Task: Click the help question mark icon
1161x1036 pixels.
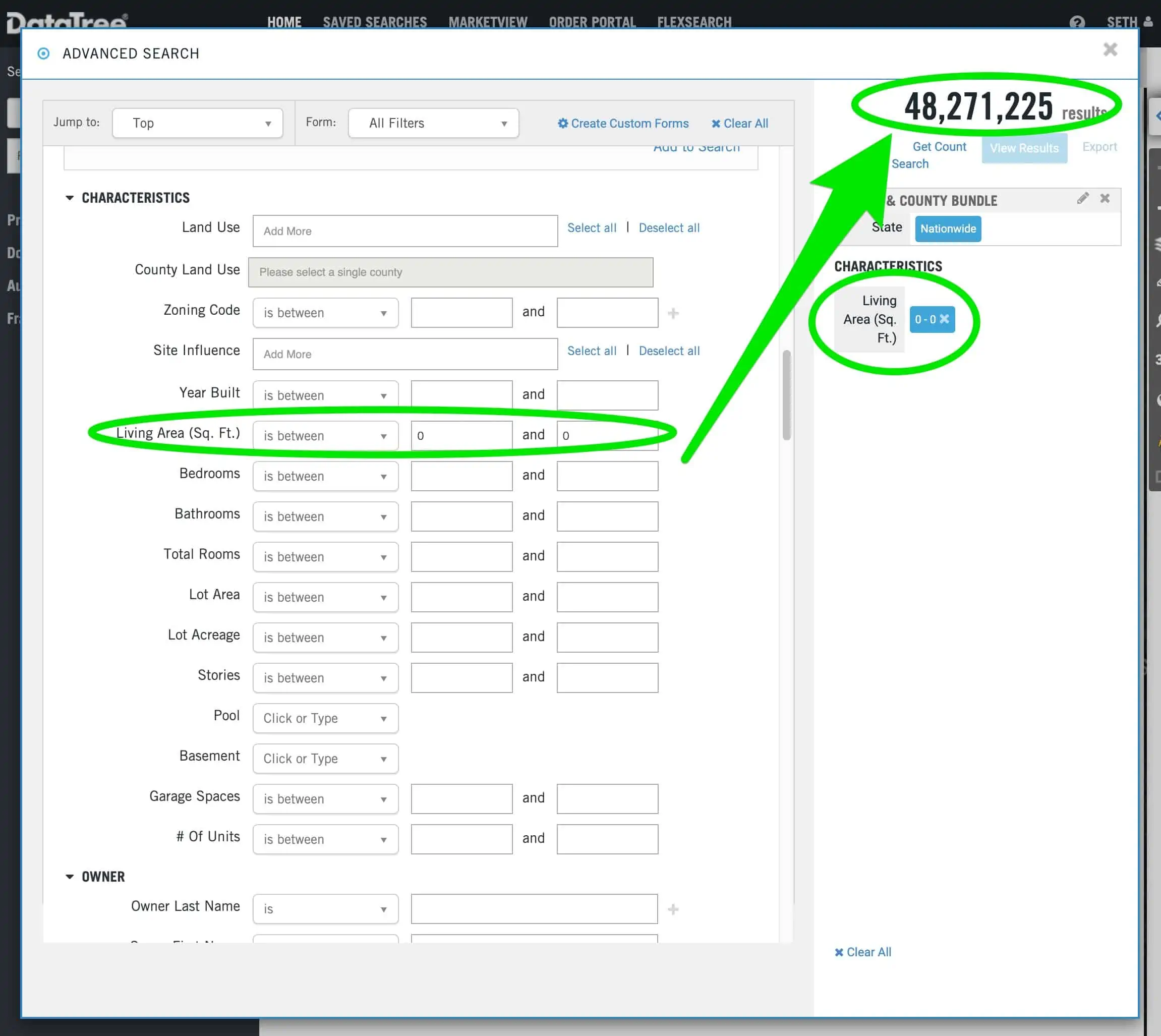Action: click(1077, 22)
